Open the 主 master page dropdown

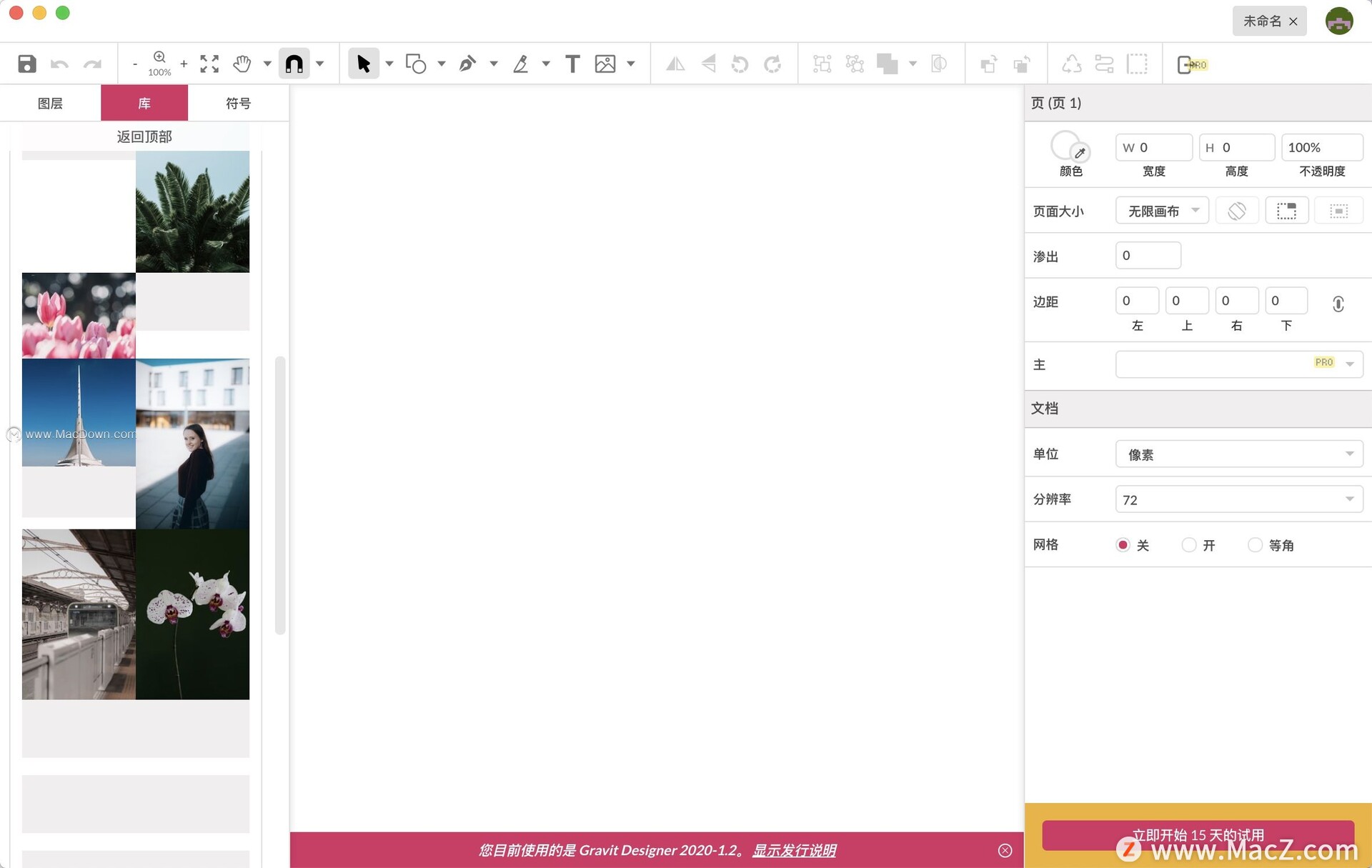point(1239,364)
